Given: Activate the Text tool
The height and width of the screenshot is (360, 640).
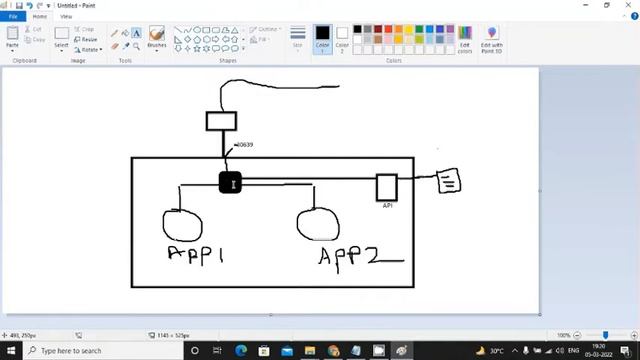Looking at the screenshot, I should coord(136,33).
